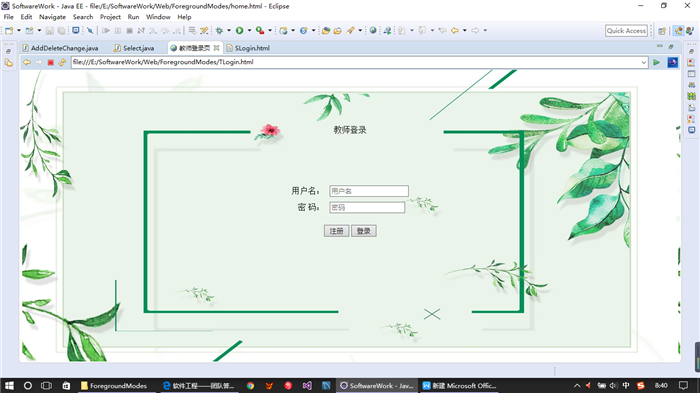Click the Open Perspective icon
This screenshot has height=393, width=700.
tap(662, 30)
